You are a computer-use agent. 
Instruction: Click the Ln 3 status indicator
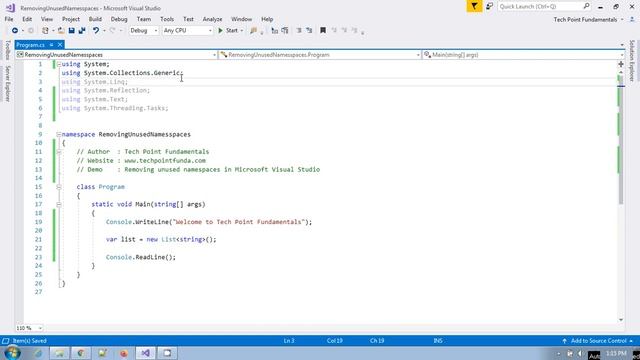coord(289,340)
